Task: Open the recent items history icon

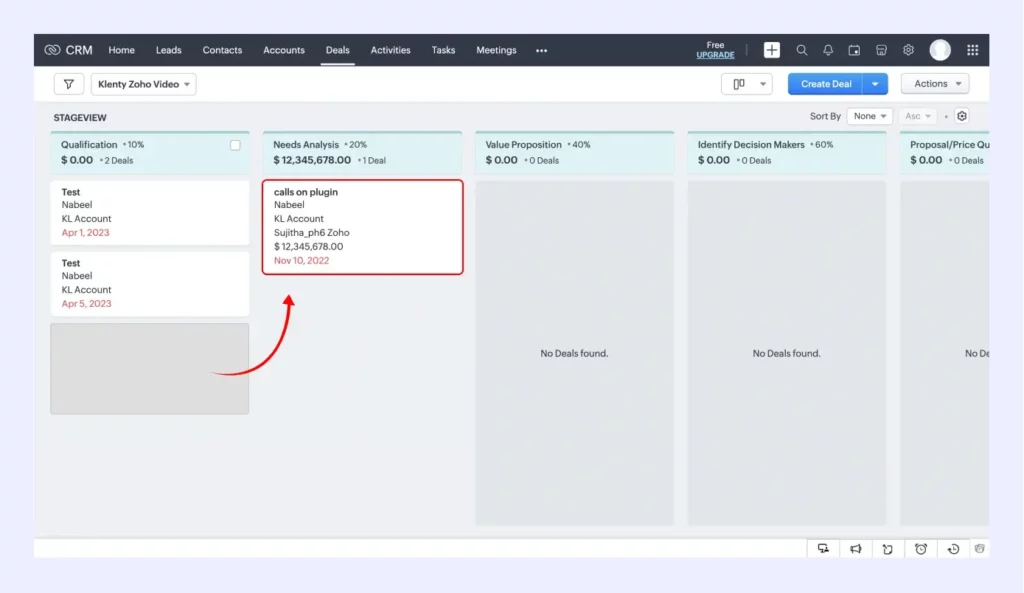Action: (x=953, y=549)
